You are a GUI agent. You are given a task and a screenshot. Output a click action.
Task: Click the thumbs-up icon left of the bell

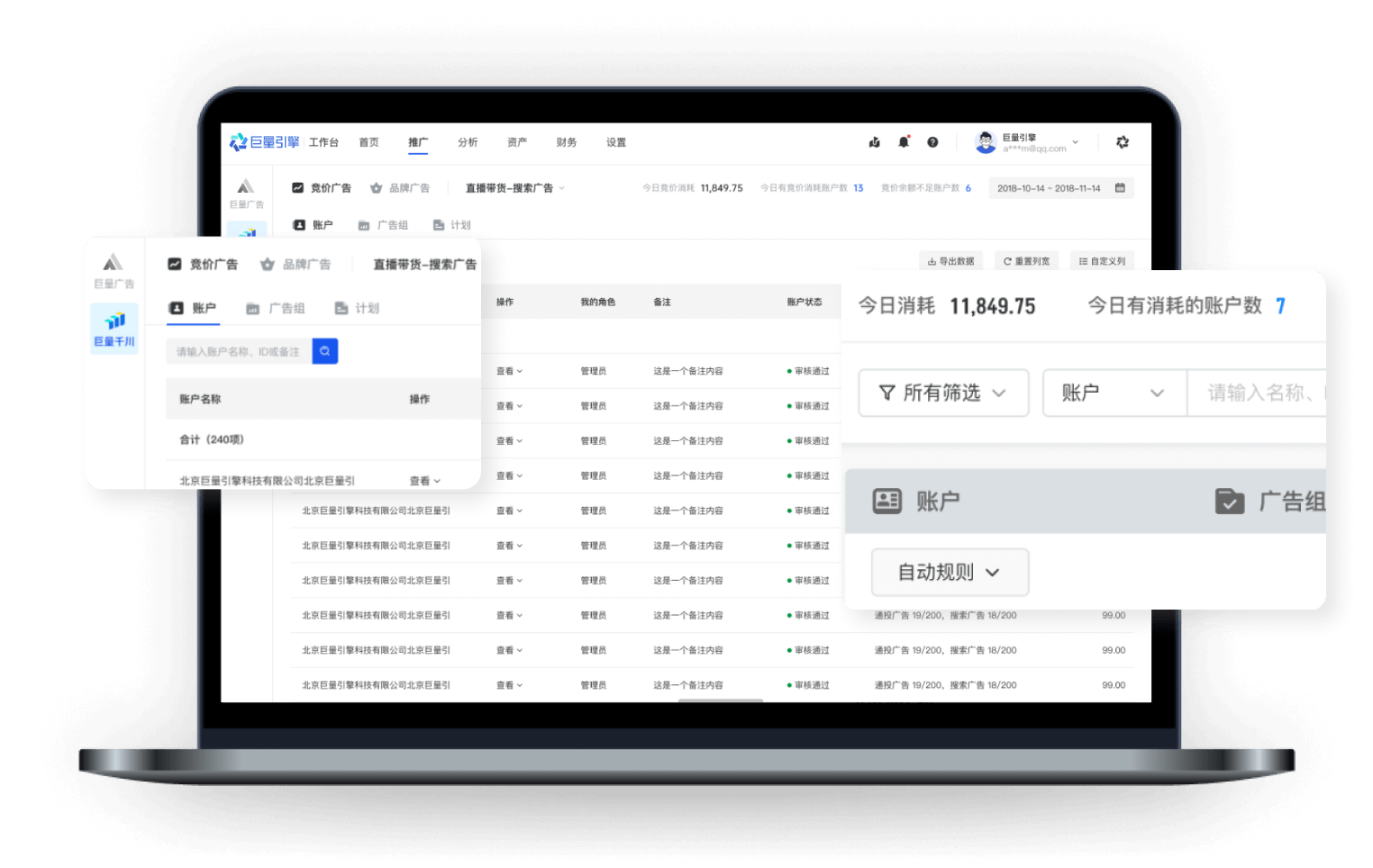(x=874, y=142)
